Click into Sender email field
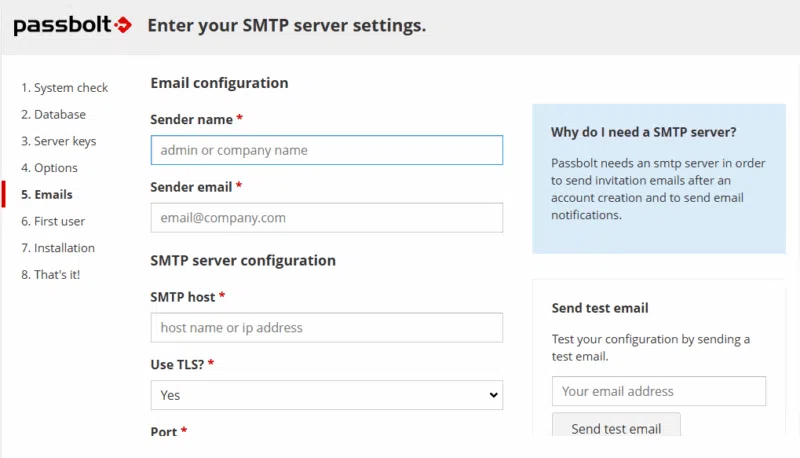The image size is (800, 458). click(326, 217)
